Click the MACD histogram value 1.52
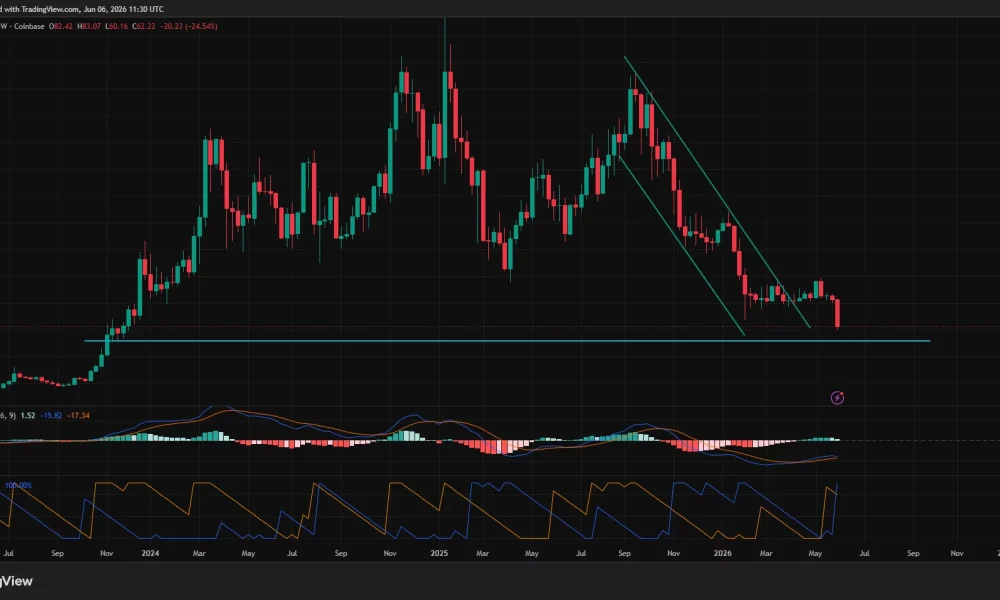This screenshot has height=600, width=1000. tap(27, 415)
